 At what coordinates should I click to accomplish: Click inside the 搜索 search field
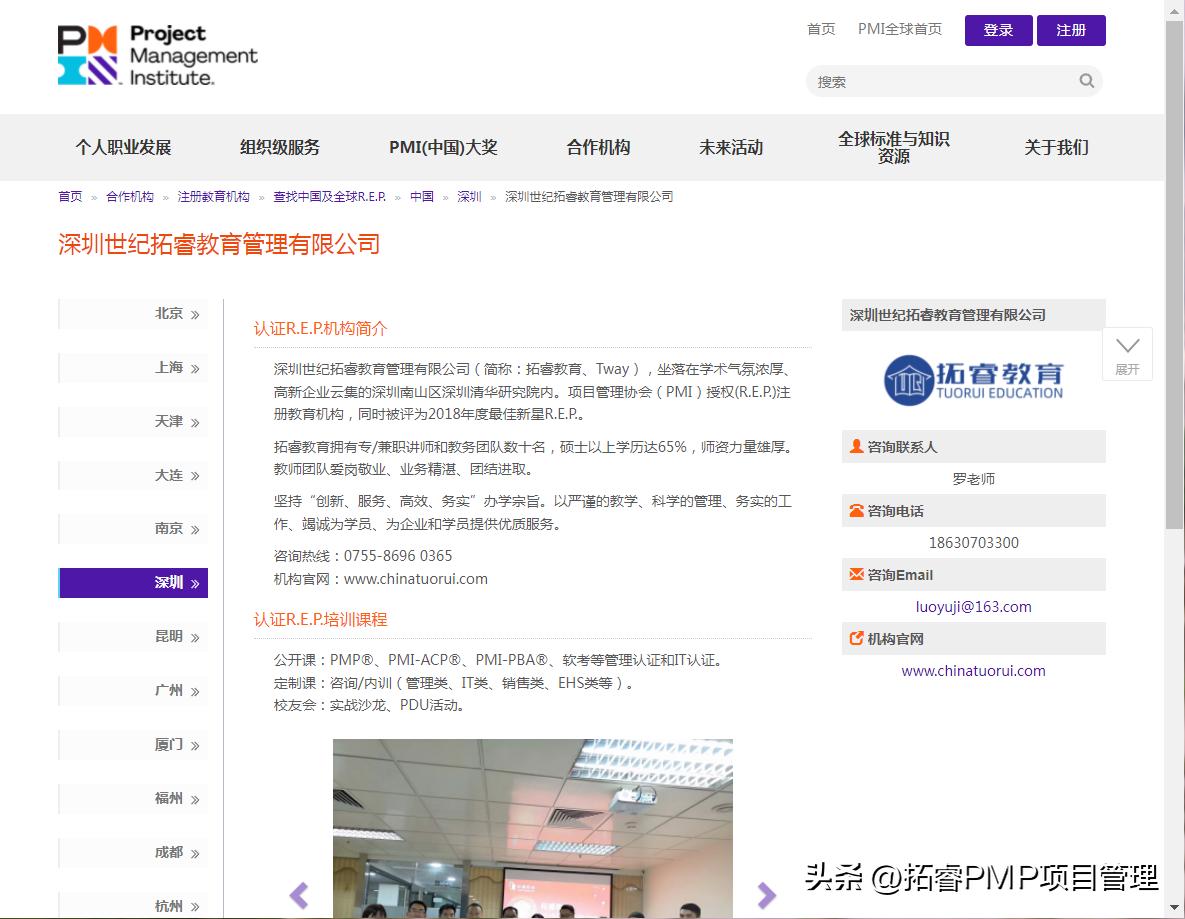pos(940,81)
